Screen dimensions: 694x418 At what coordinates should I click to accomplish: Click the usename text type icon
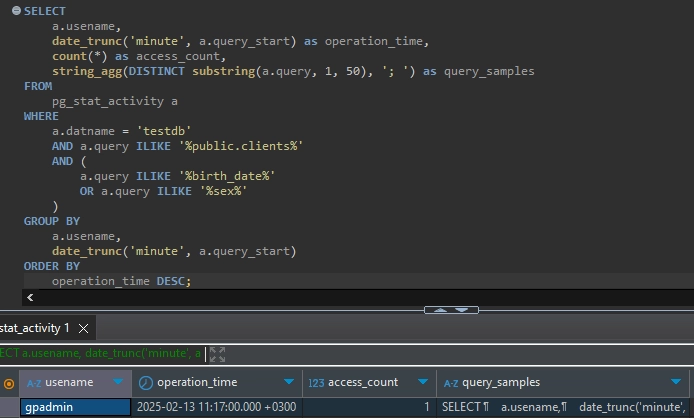(x=34, y=382)
